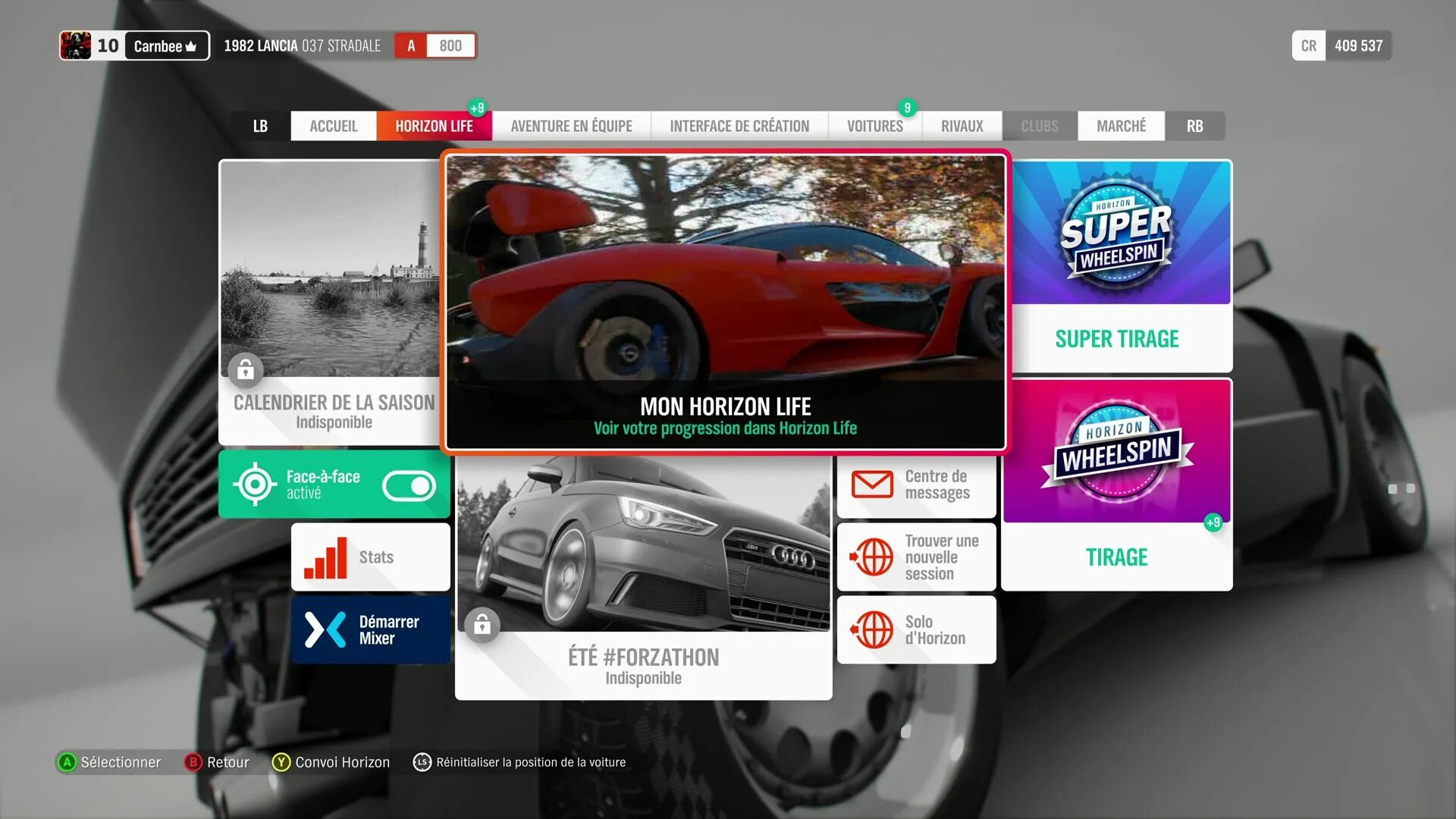Click the crown icon beside Carnbee

tap(191, 46)
